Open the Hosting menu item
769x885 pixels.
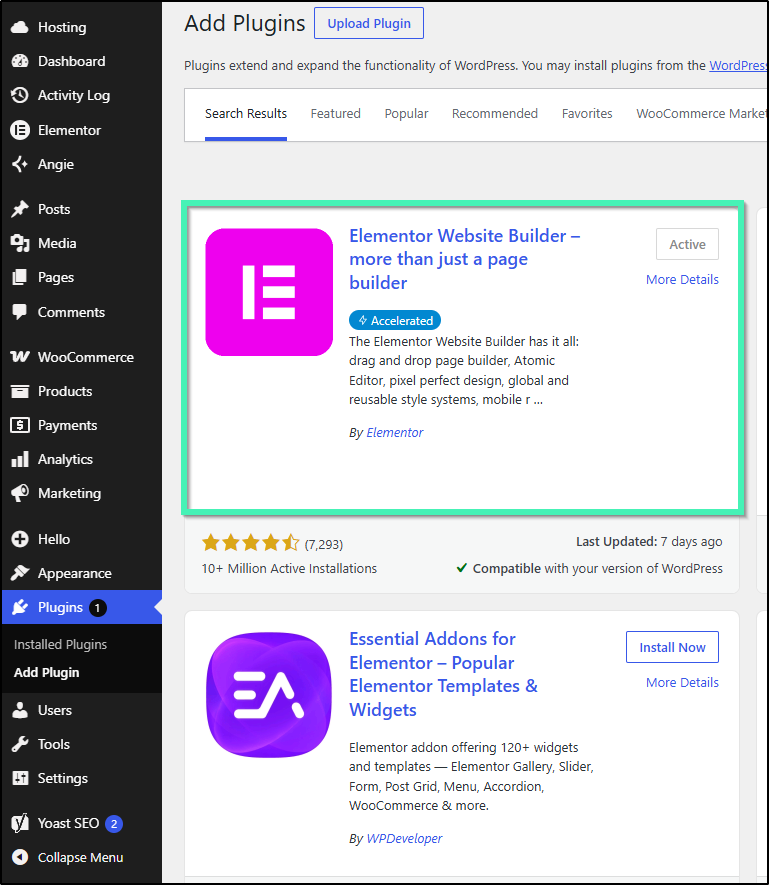point(81,27)
